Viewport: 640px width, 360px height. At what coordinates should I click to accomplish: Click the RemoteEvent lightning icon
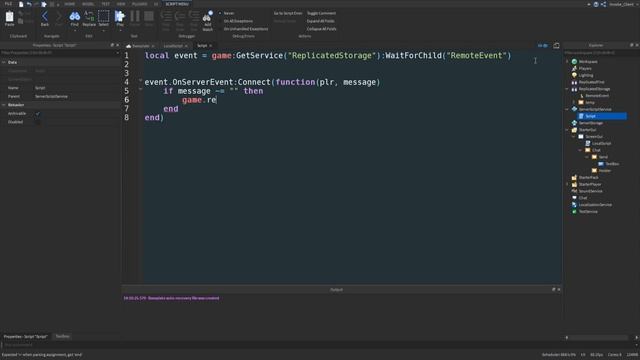(581, 96)
